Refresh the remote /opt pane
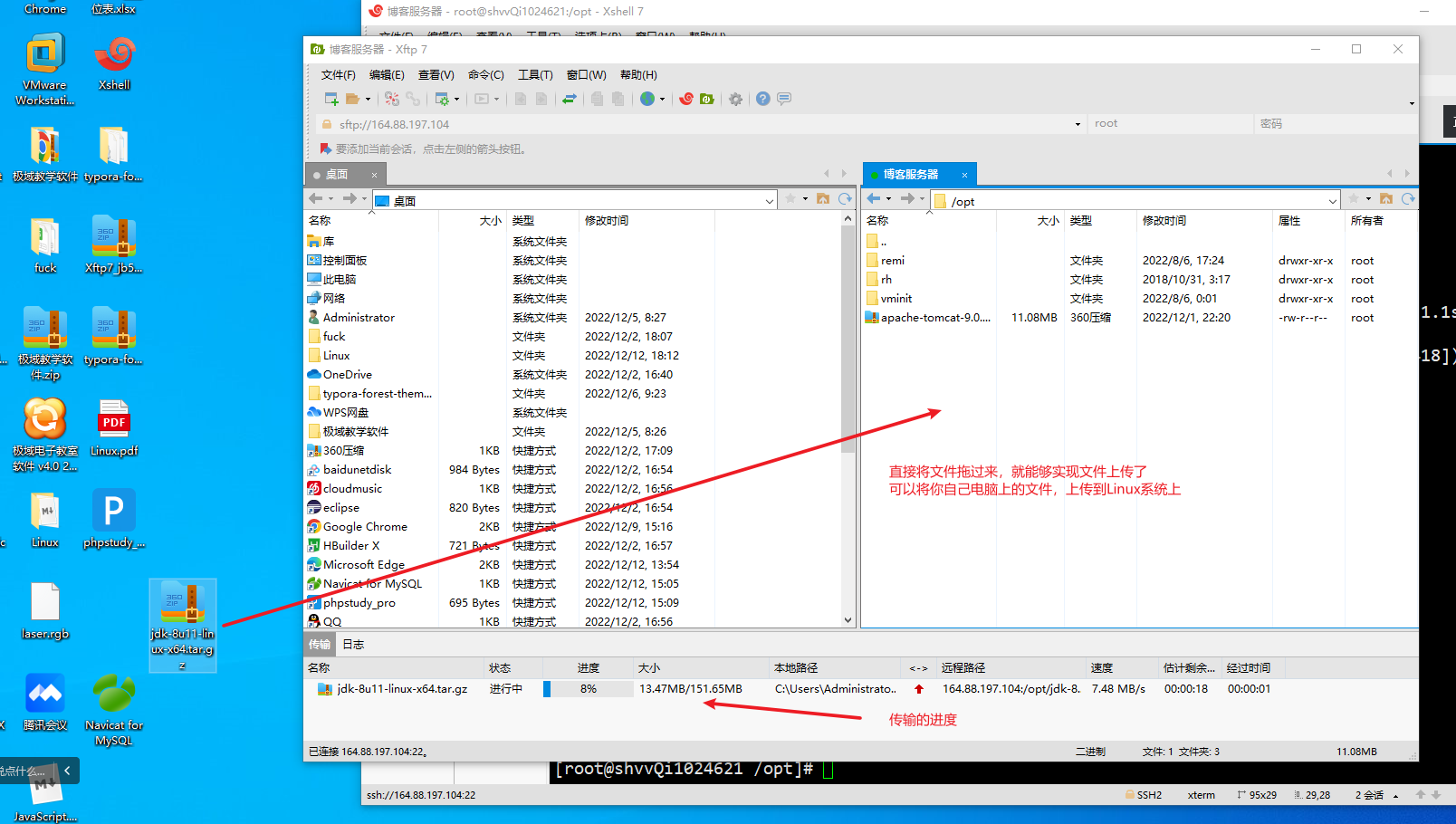This screenshot has height=824, width=1456. point(1408,199)
